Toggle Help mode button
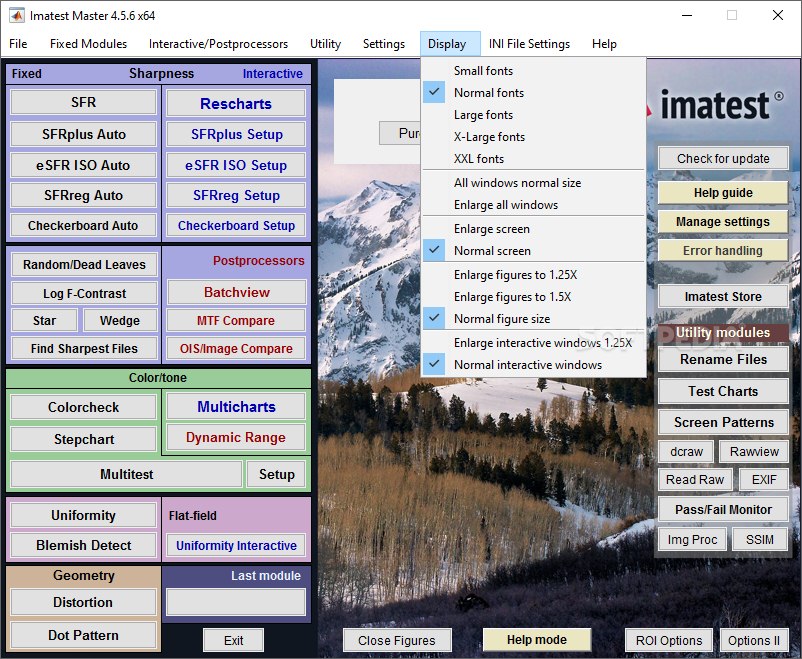This screenshot has width=802, height=659. click(x=537, y=640)
